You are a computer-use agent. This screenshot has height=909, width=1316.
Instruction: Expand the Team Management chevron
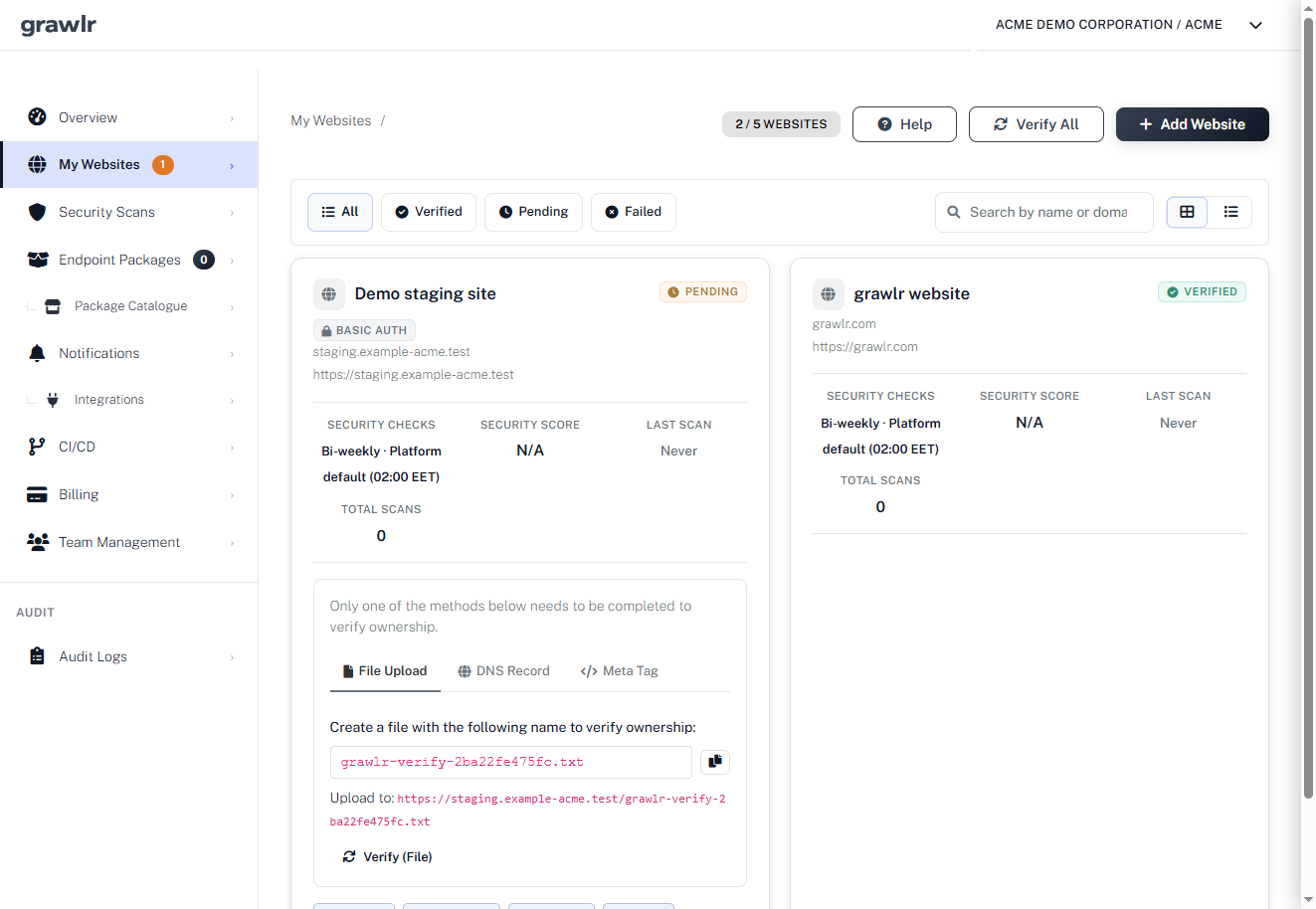[x=232, y=543]
